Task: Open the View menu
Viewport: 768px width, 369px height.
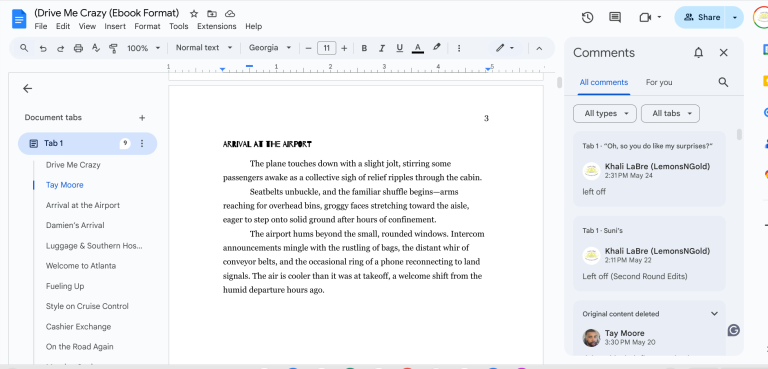Action: point(87,26)
